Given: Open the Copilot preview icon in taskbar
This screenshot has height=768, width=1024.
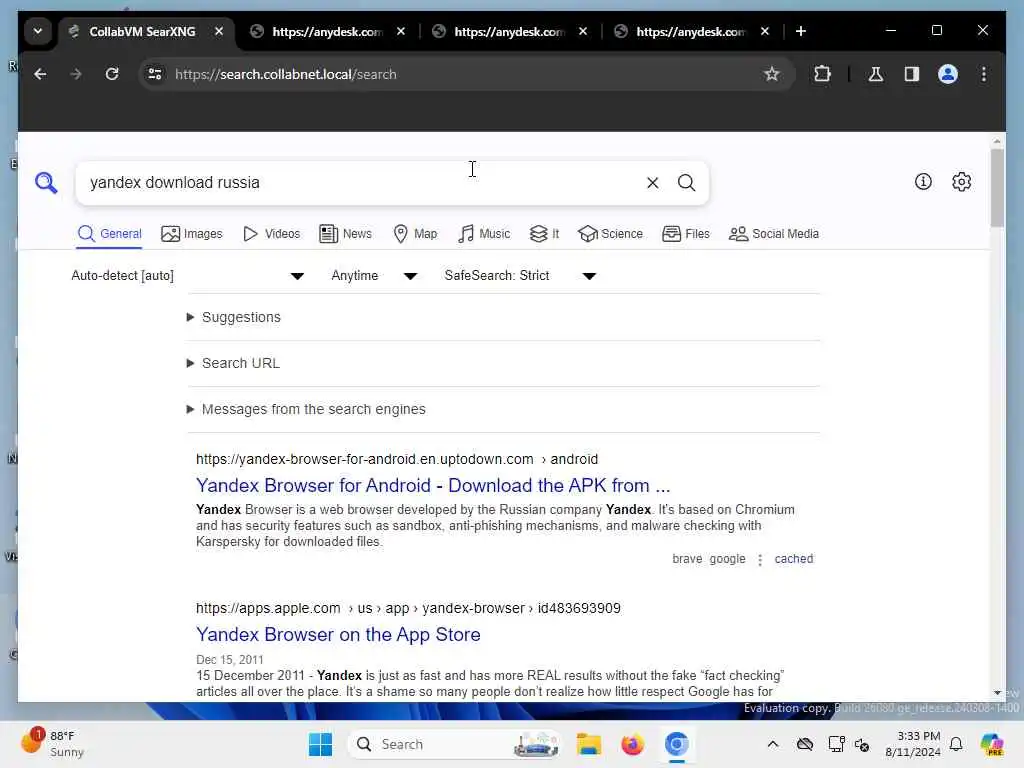Looking at the screenshot, I should 992,744.
